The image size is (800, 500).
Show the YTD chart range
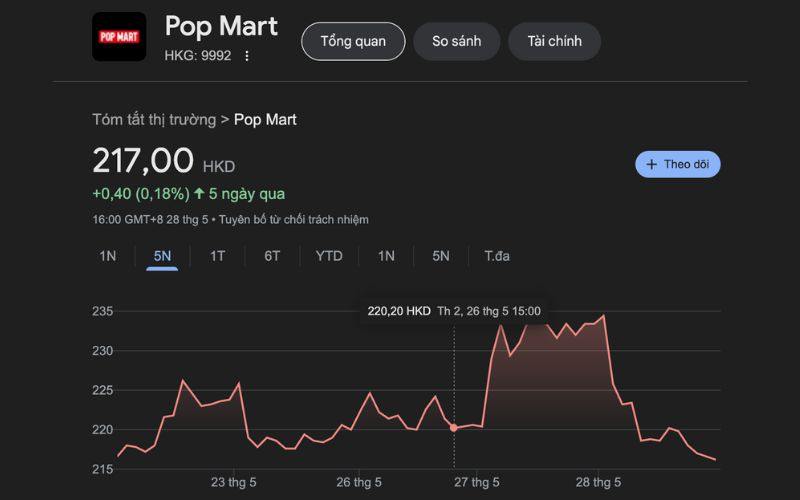click(x=329, y=256)
